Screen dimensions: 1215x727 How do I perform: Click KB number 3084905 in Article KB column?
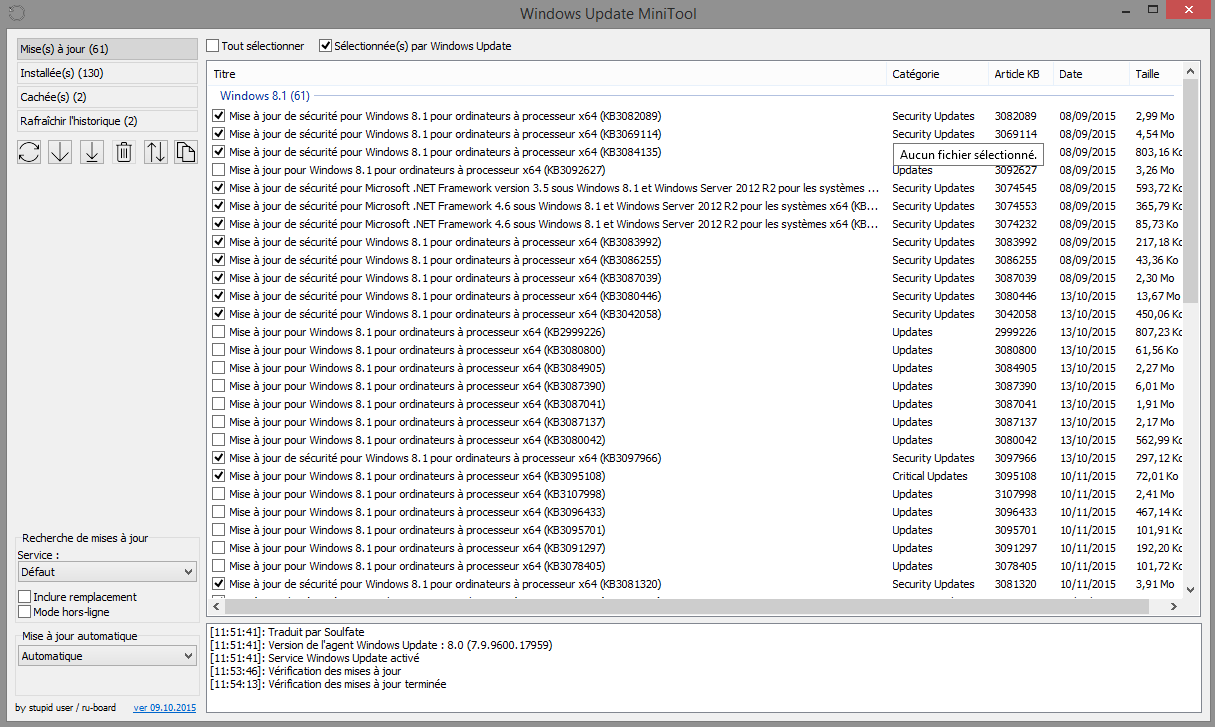pos(1015,368)
